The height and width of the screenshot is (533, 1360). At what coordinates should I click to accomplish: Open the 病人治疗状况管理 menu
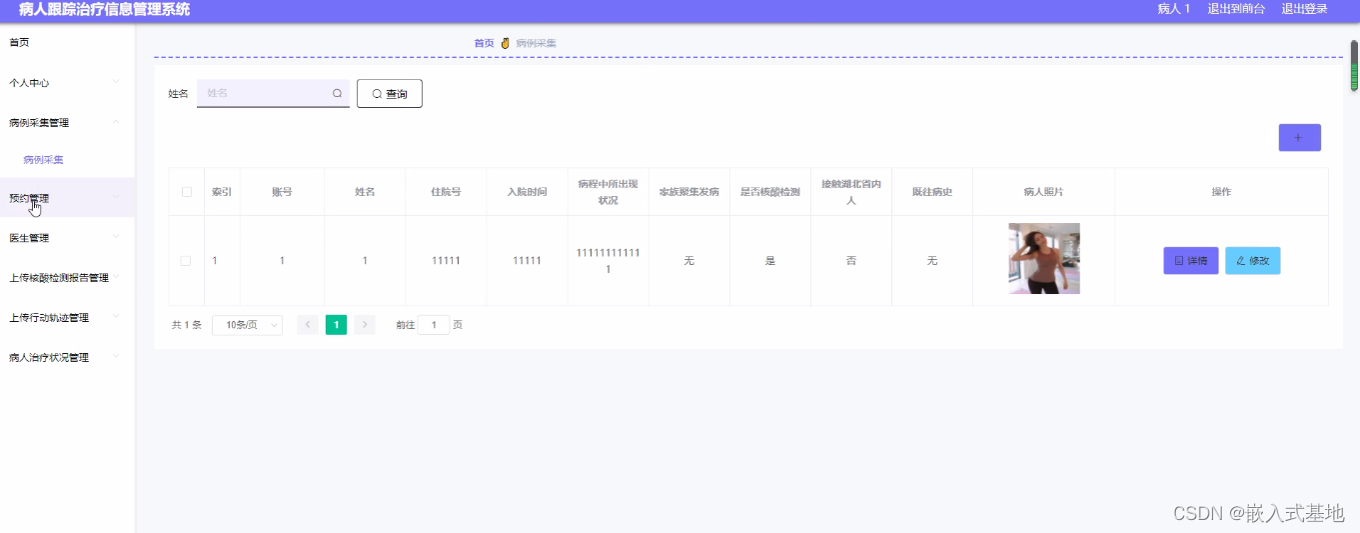(67, 358)
